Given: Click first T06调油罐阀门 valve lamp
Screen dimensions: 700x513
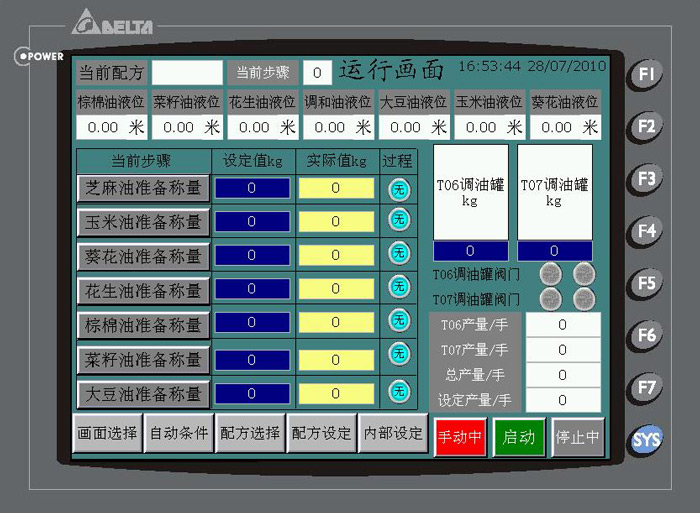Looking at the screenshot, I should (550, 274).
